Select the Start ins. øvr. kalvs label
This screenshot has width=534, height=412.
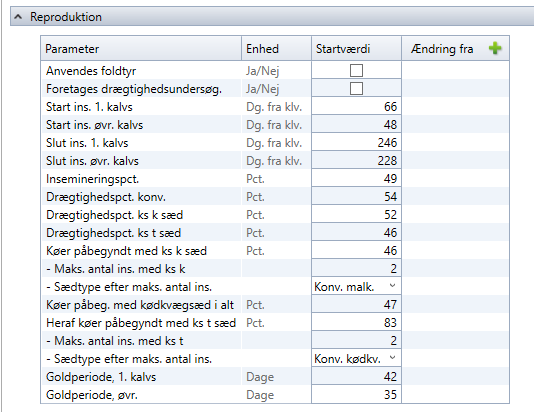(94, 125)
